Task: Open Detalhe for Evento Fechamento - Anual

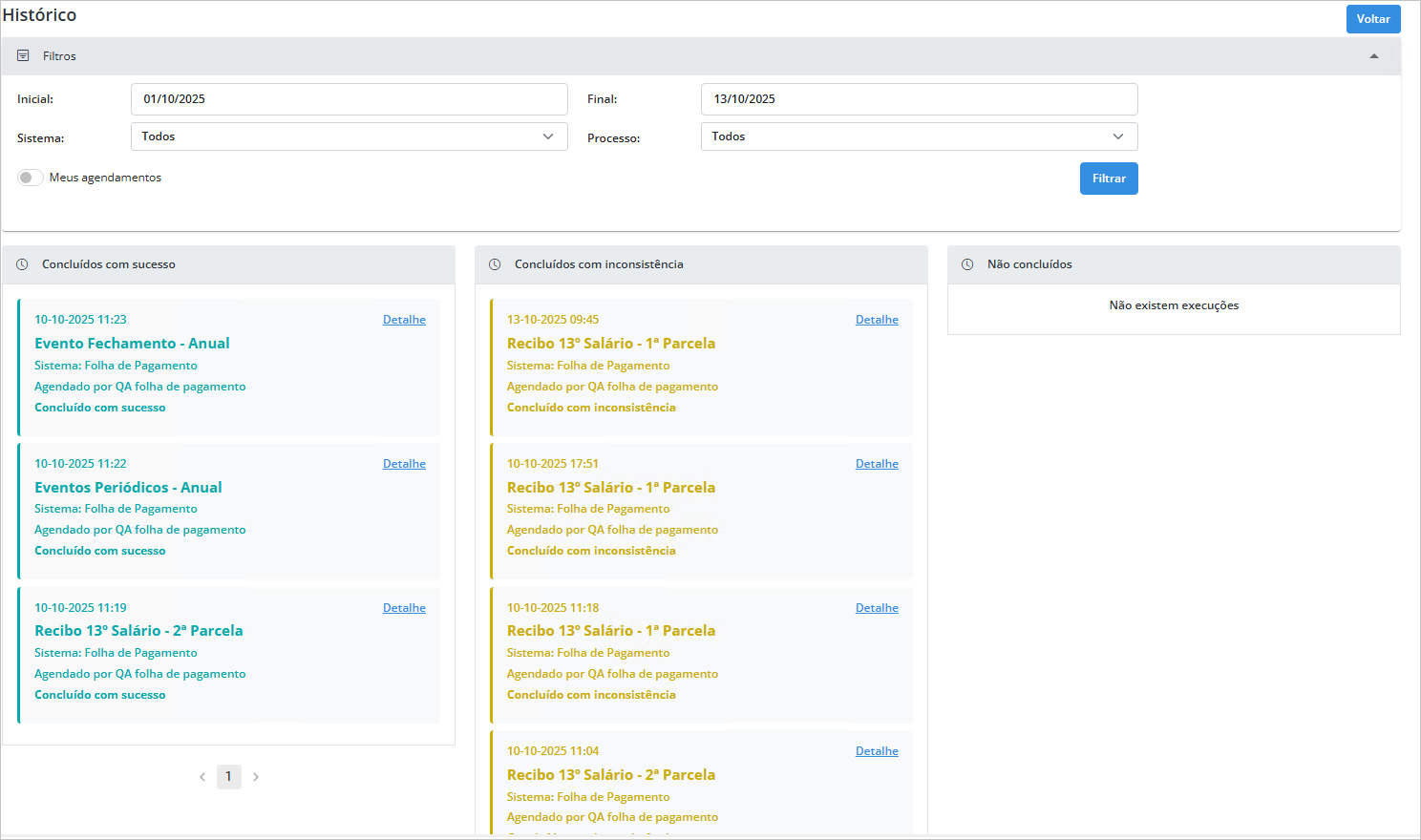Action: click(404, 320)
